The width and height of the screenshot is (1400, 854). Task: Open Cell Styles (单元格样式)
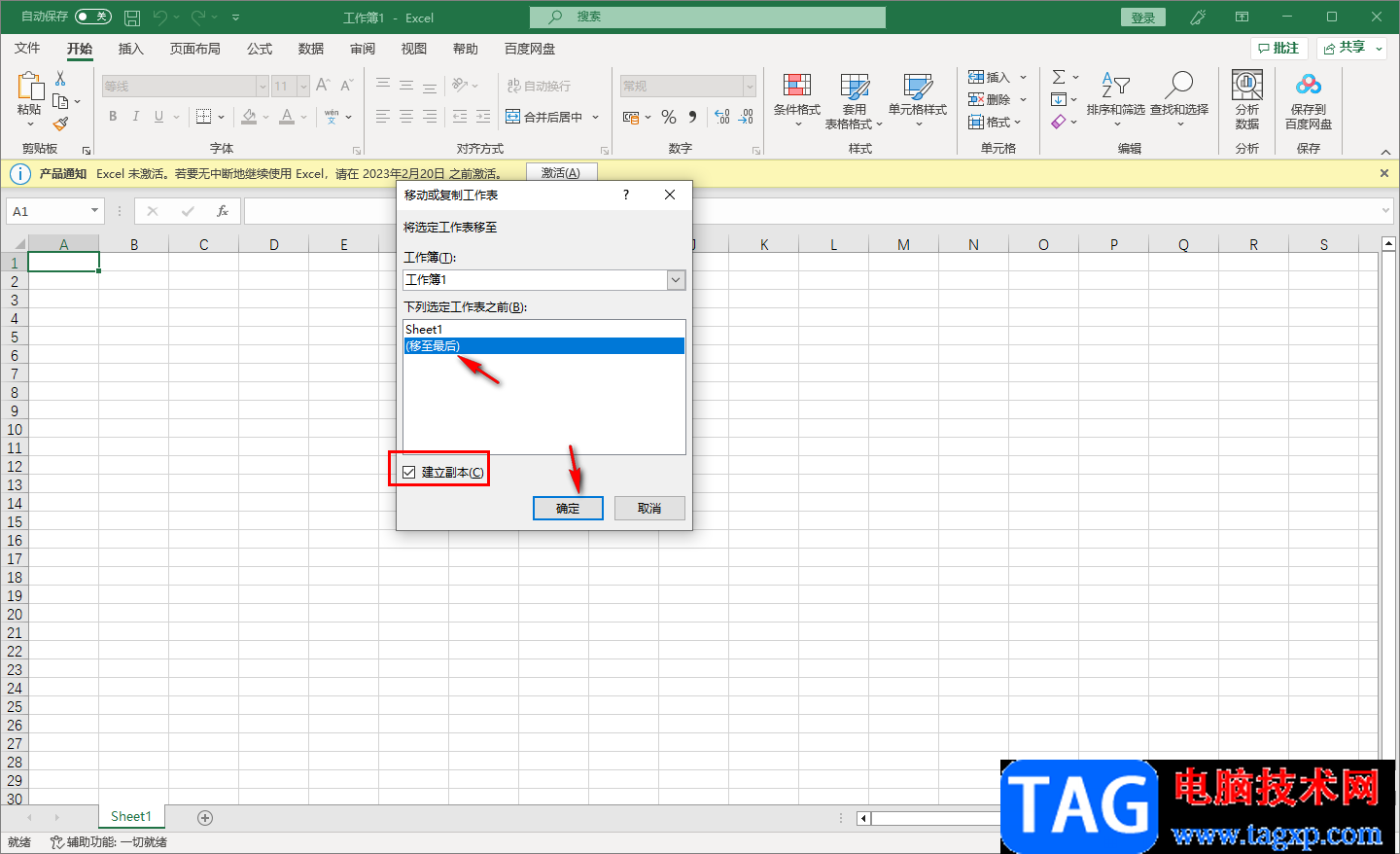click(918, 100)
